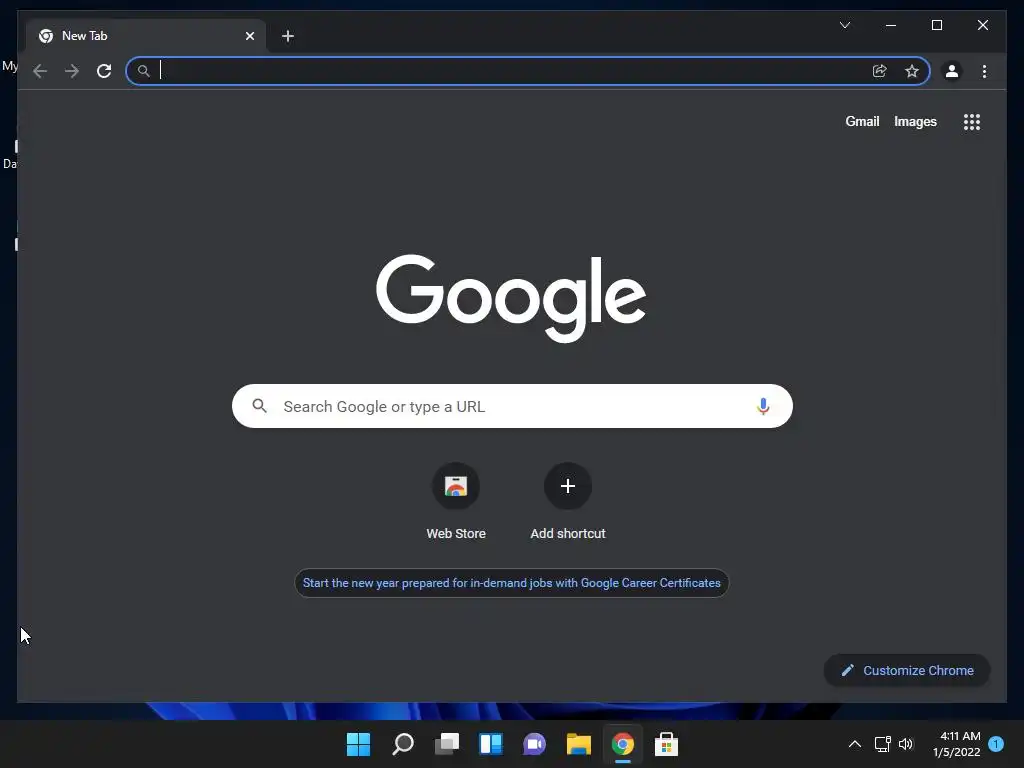
Task: Click the network tray icon
Action: pyautogui.click(x=882, y=744)
